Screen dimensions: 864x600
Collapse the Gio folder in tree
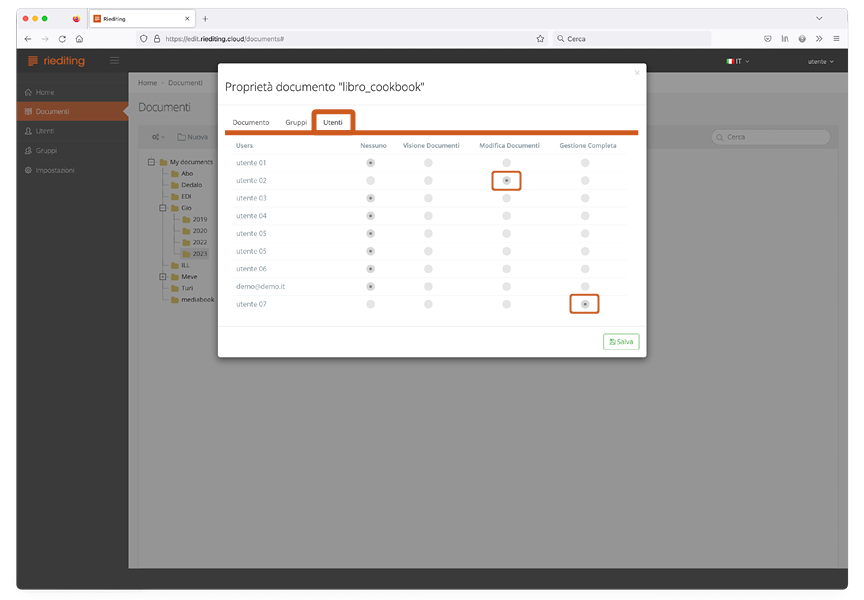162,208
